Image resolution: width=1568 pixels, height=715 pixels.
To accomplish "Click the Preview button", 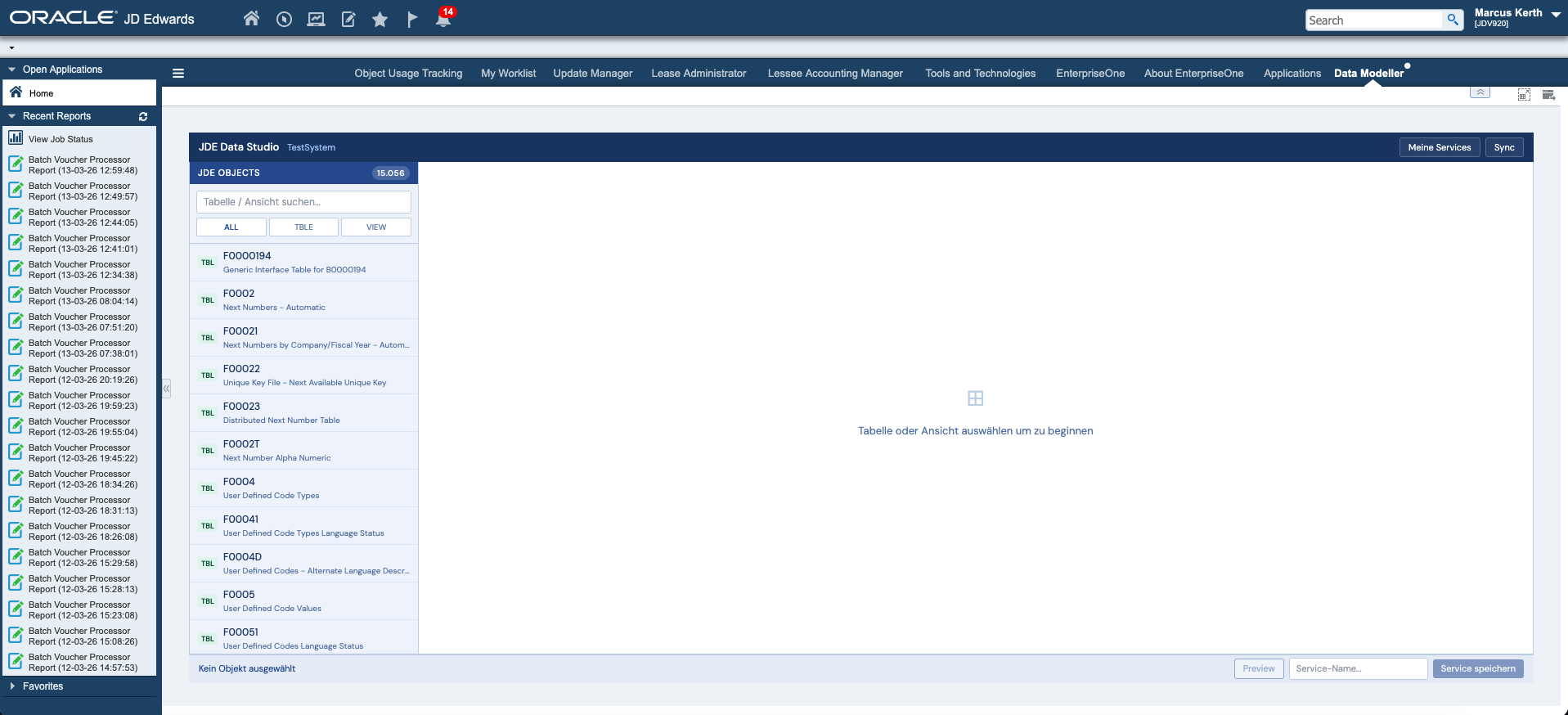I will [1259, 668].
